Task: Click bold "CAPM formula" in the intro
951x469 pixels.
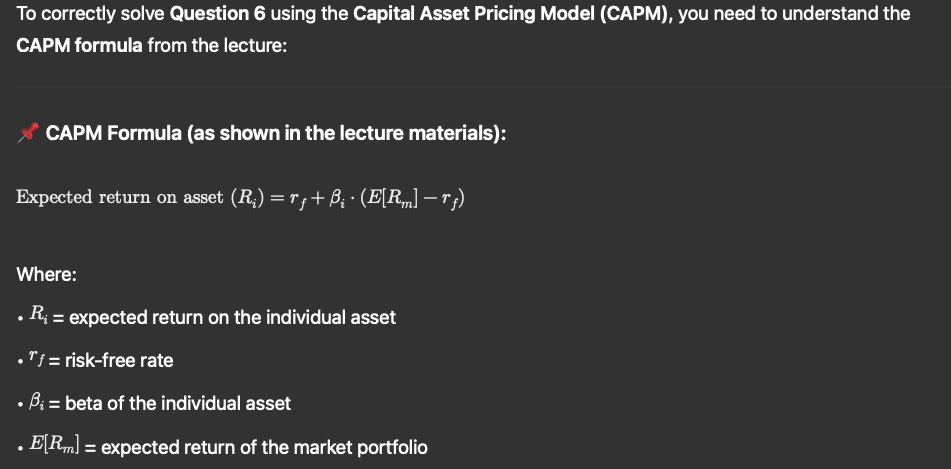Action: click(x=79, y=46)
